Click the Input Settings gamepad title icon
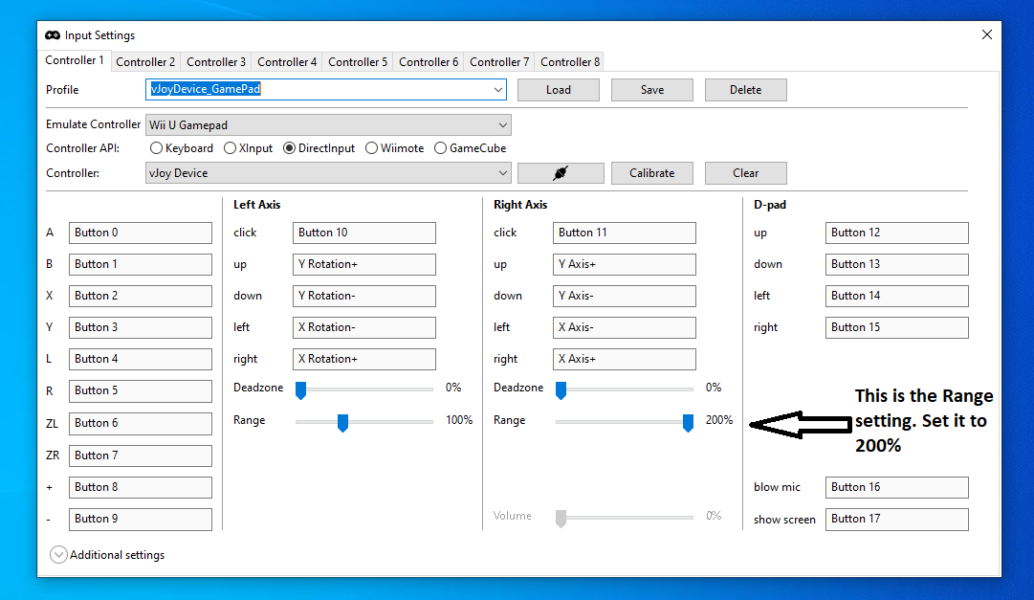This screenshot has height=600, width=1034. [x=53, y=35]
